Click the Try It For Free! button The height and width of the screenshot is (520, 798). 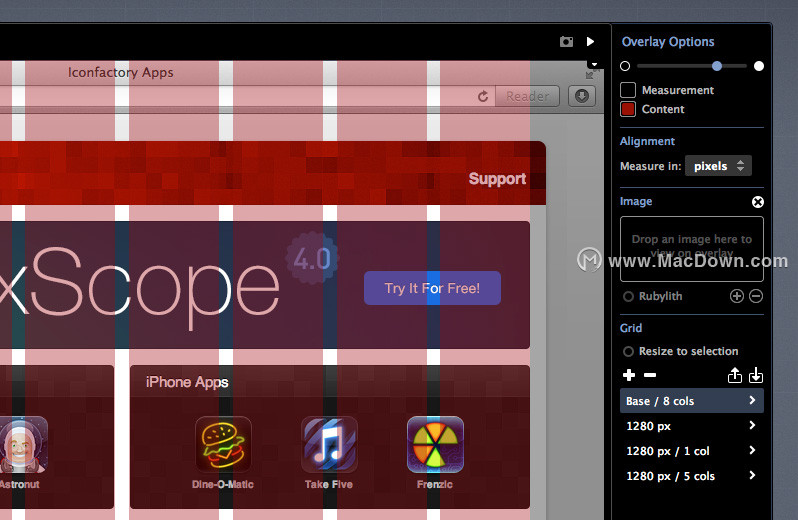tap(432, 288)
